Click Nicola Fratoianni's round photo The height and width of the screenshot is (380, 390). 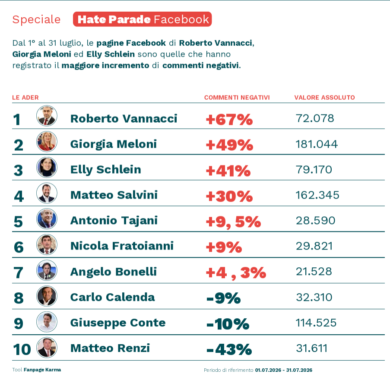[x=47, y=244]
